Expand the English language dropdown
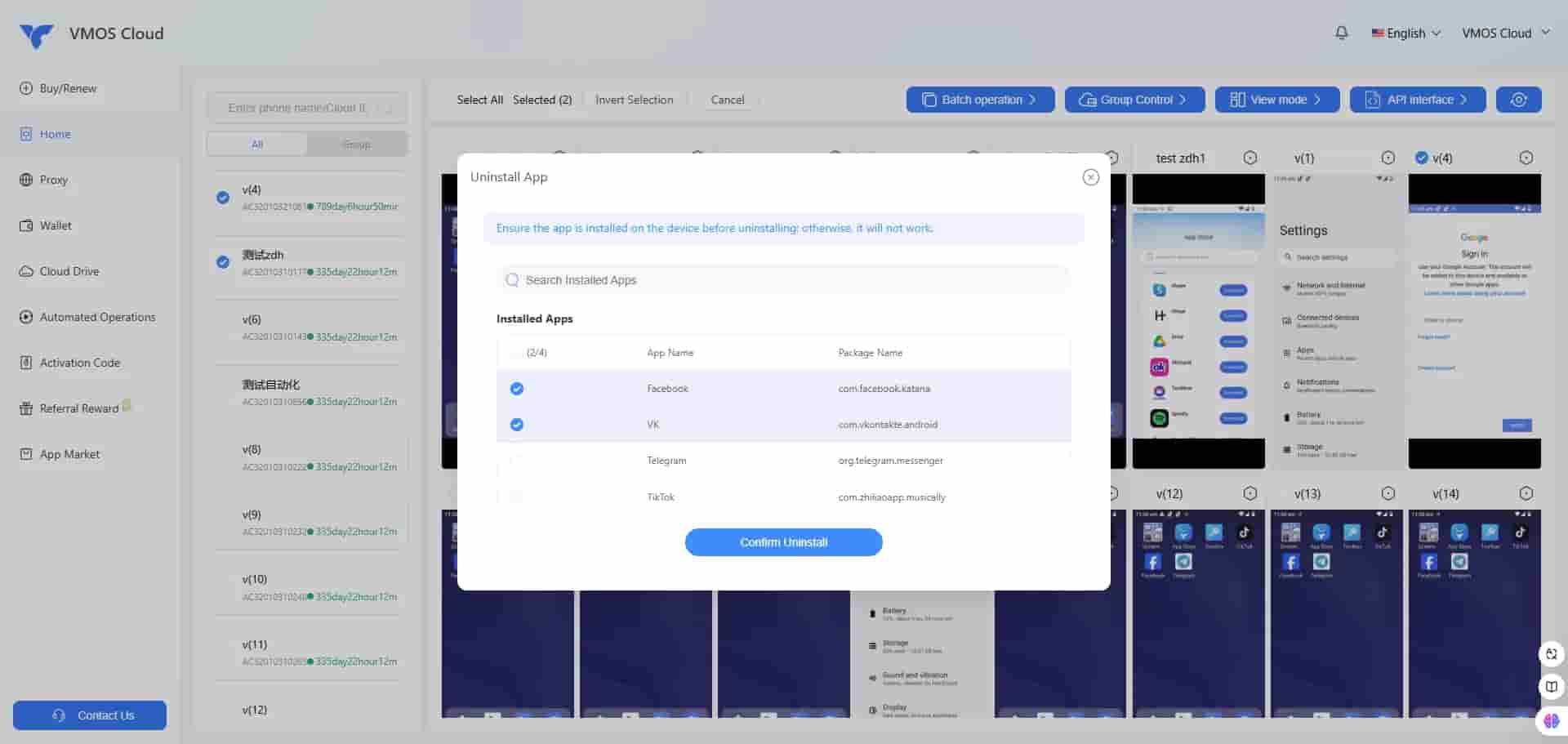The image size is (1568, 744). pyautogui.click(x=1406, y=33)
